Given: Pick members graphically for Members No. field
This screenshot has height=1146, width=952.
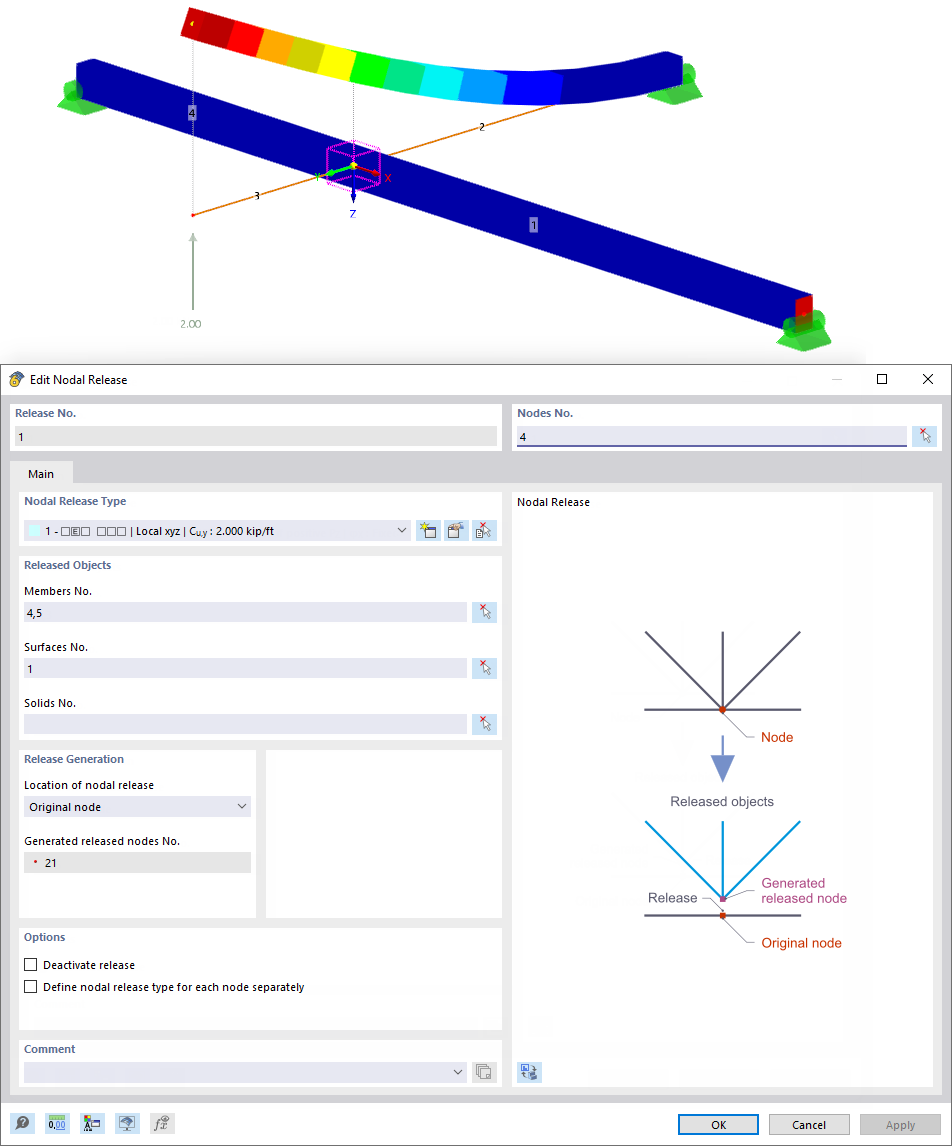Looking at the screenshot, I should click(x=484, y=611).
